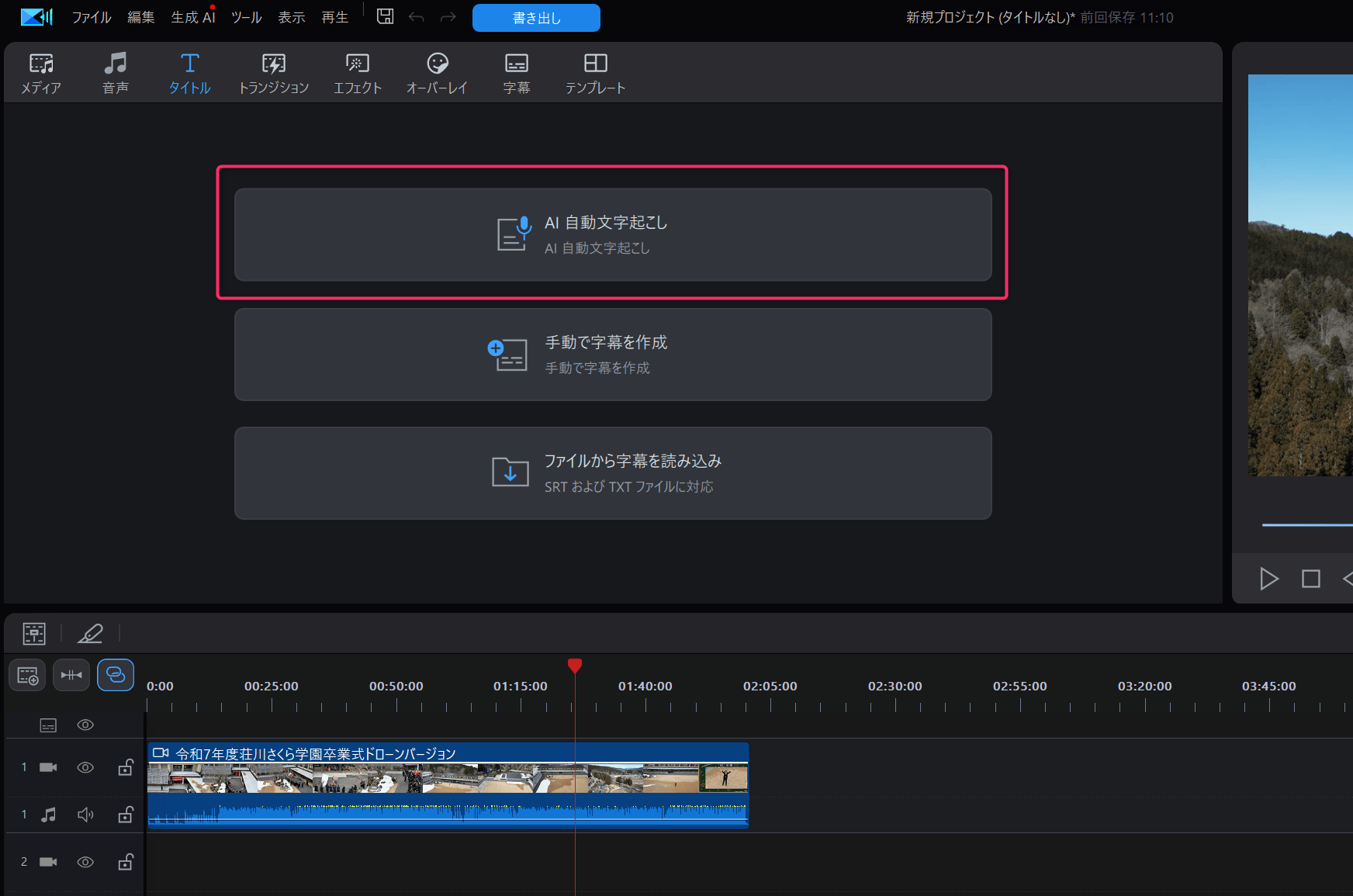
Task: Open the 生成 AI menu
Action: 193,17
